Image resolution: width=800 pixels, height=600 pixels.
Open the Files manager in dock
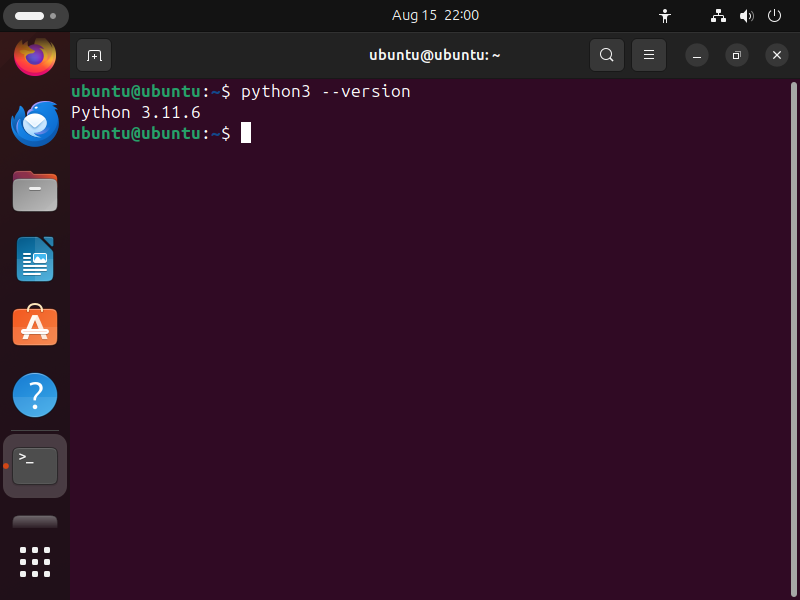pos(35,191)
